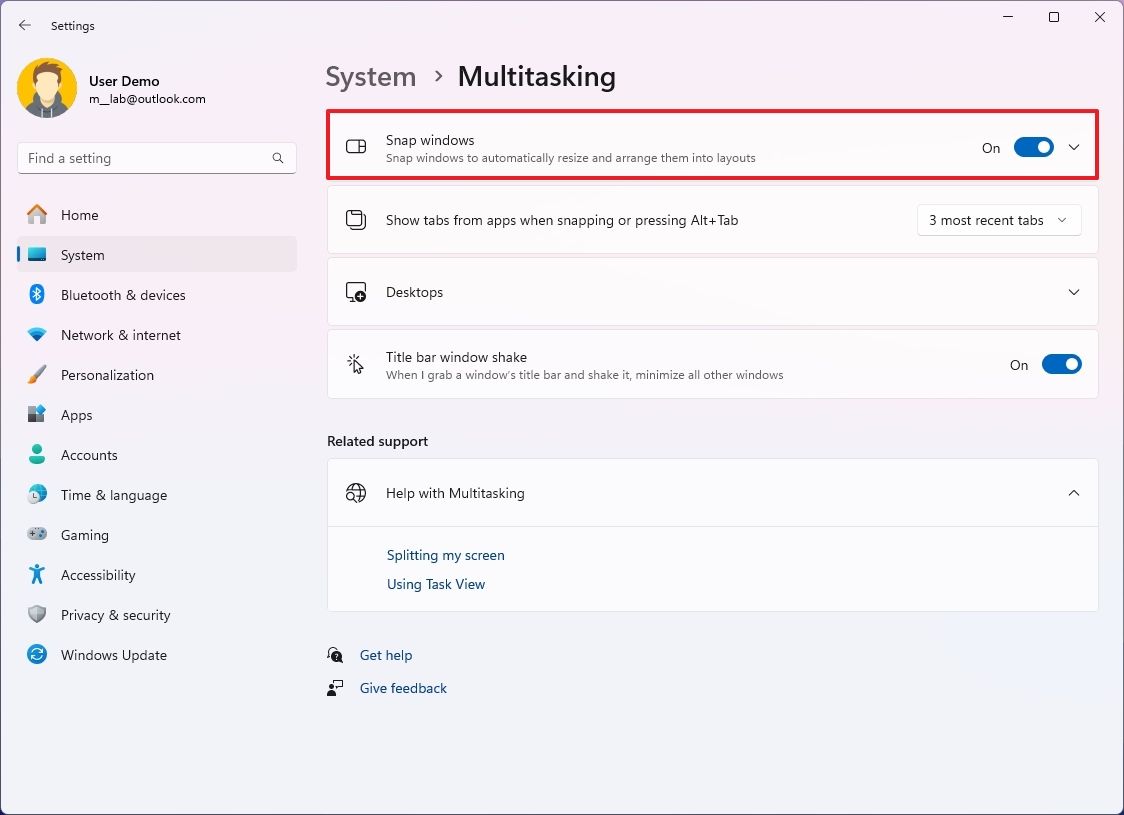Image resolution: width=1124 pixels, height=815 pixels.
Task: Select System in the breadcrumb navigation
Action: point(371,76)
